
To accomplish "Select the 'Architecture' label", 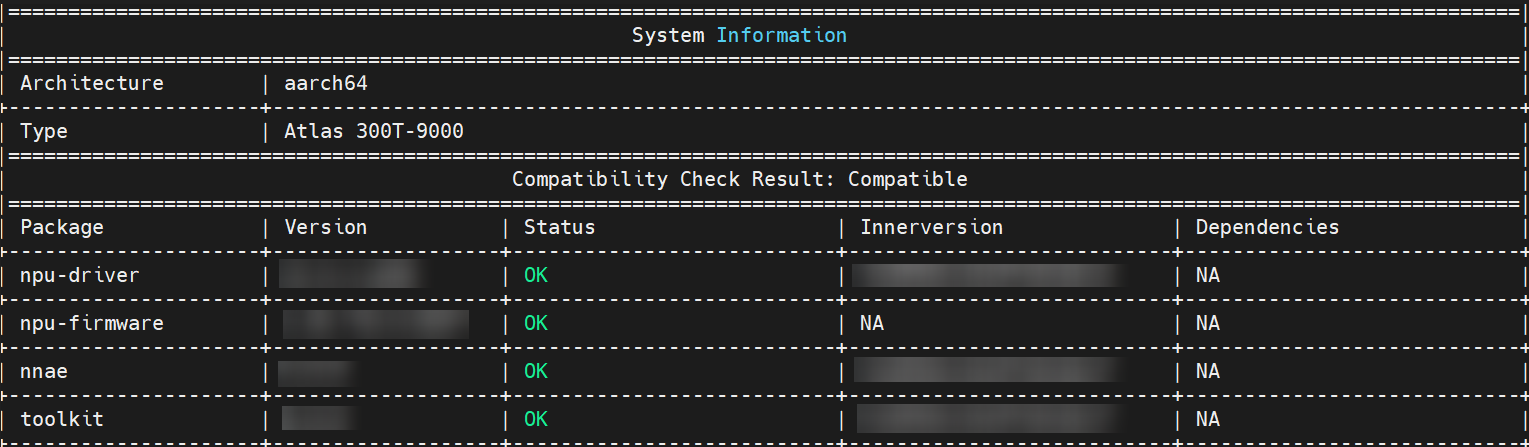I will 92,83.
